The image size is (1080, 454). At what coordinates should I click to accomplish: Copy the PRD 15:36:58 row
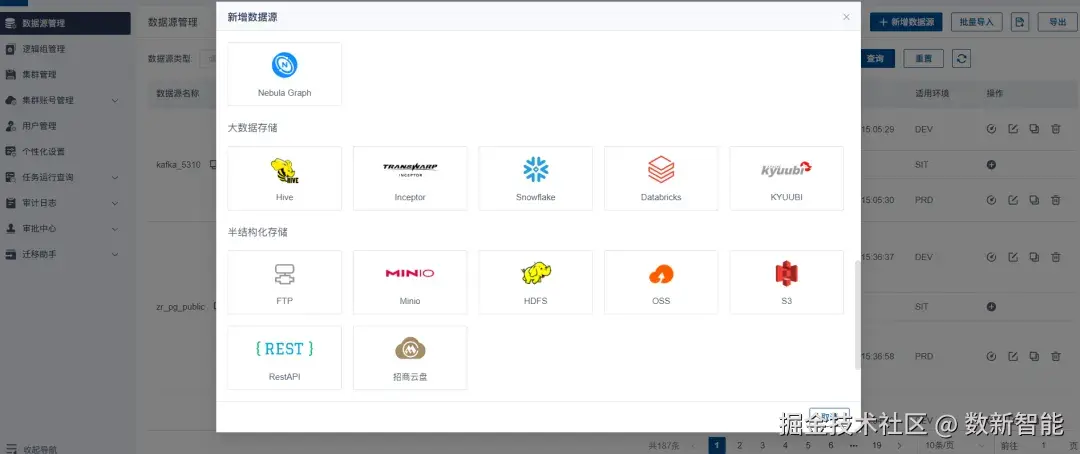click(1034, 356)
